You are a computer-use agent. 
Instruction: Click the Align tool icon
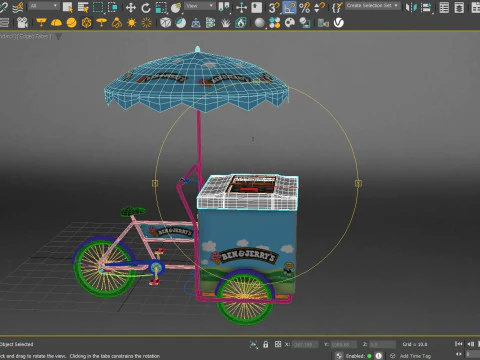click(x=426, y=7)
